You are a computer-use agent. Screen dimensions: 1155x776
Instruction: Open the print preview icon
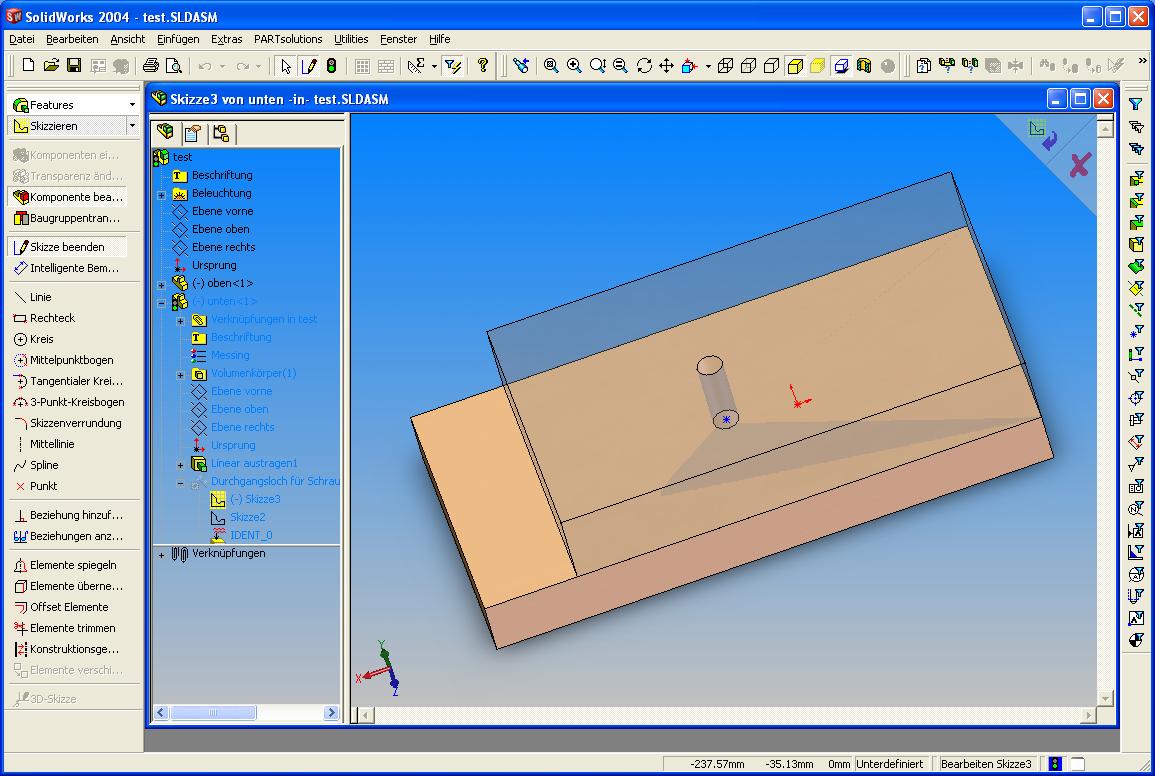[x=173, y=66]
